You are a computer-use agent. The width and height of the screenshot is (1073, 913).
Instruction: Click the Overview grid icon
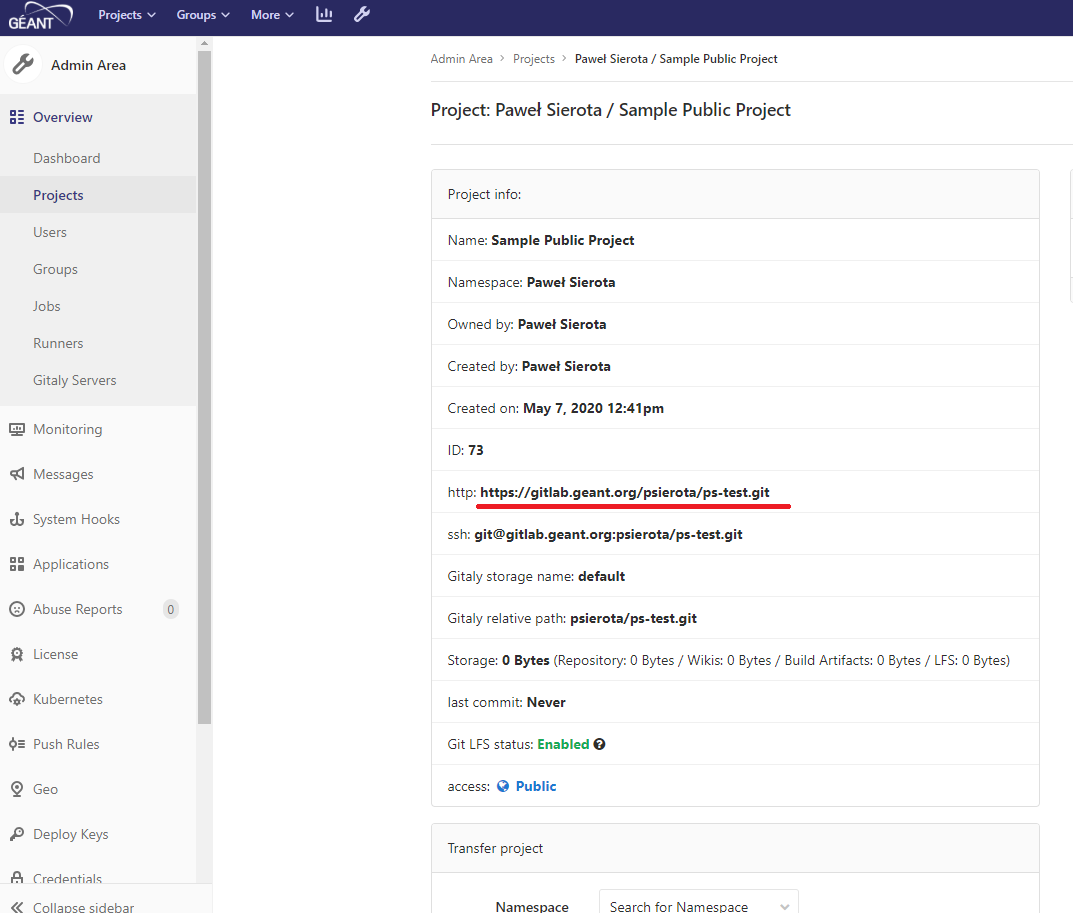coord(17,117)
